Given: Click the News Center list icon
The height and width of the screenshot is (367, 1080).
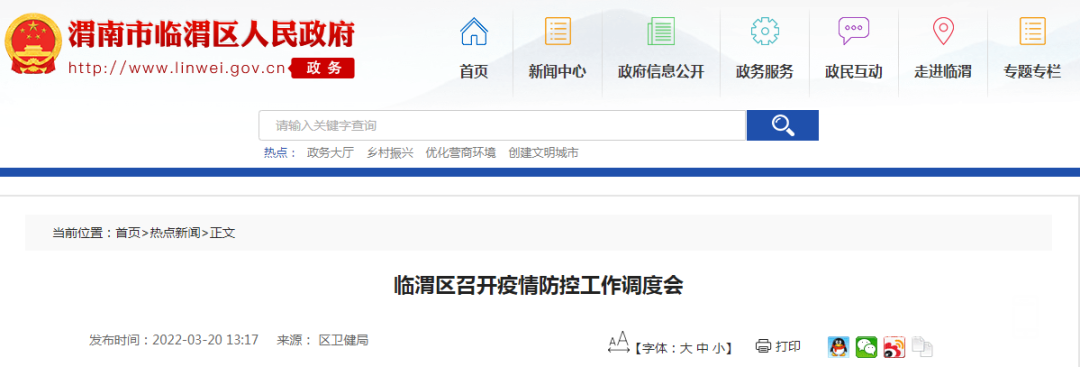Looking at the screenshot, I should (x=557, y=31).
